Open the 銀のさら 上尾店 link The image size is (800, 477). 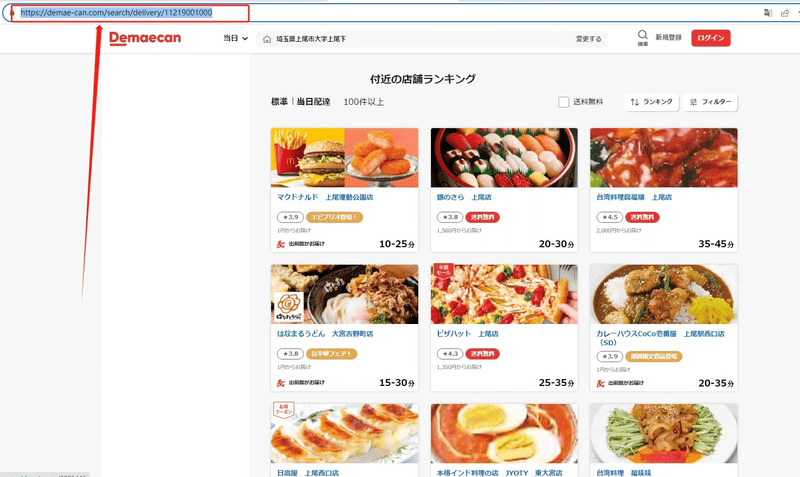point(464,197)
